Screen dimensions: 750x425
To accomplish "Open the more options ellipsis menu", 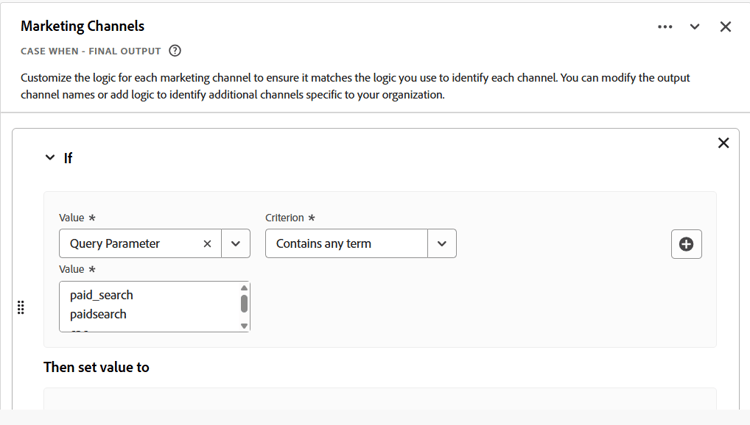I will (665, 27).
